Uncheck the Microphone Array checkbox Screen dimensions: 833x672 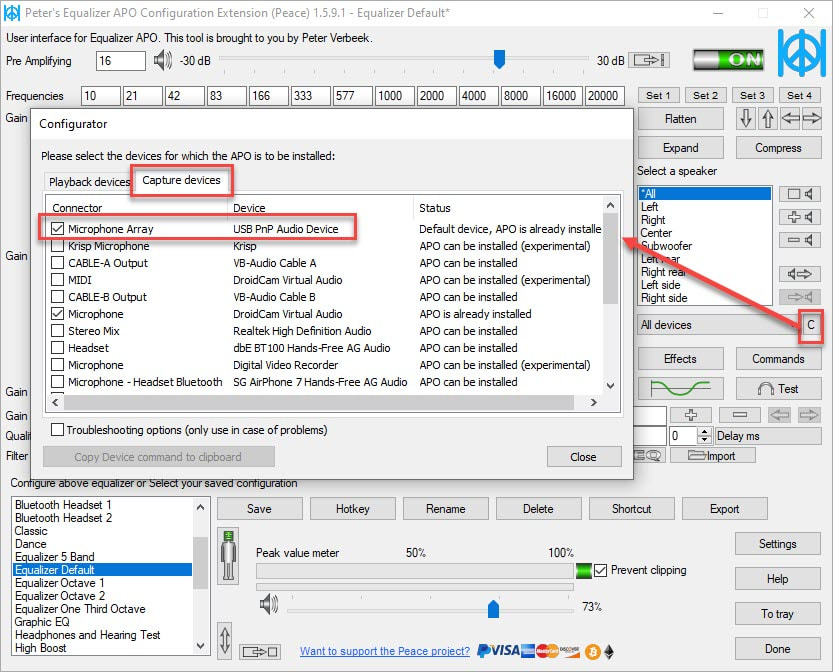click(x=57, y=228)
